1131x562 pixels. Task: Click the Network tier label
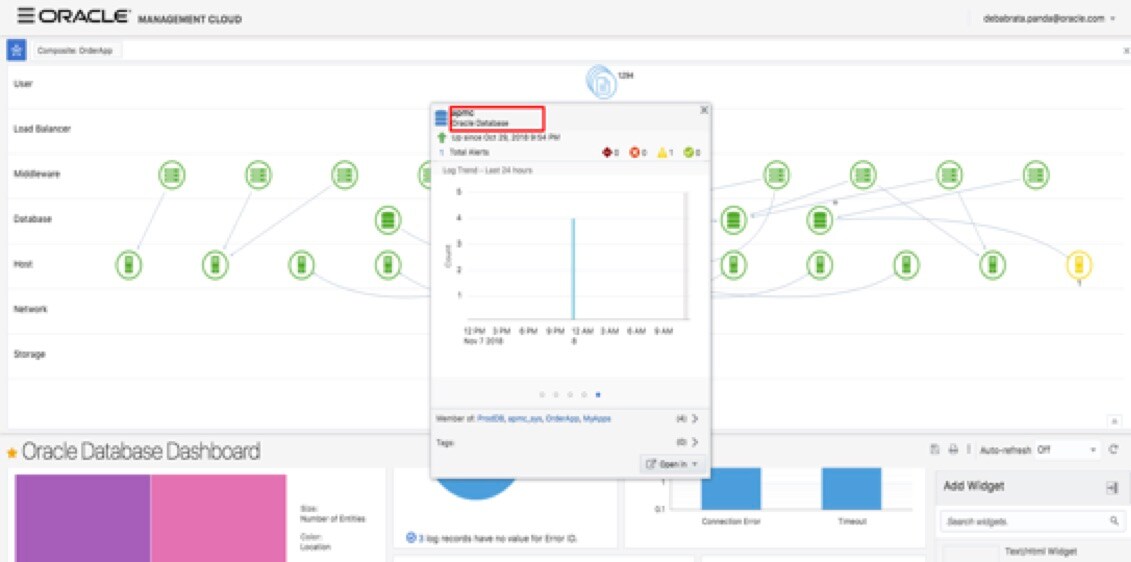(30, 309)
